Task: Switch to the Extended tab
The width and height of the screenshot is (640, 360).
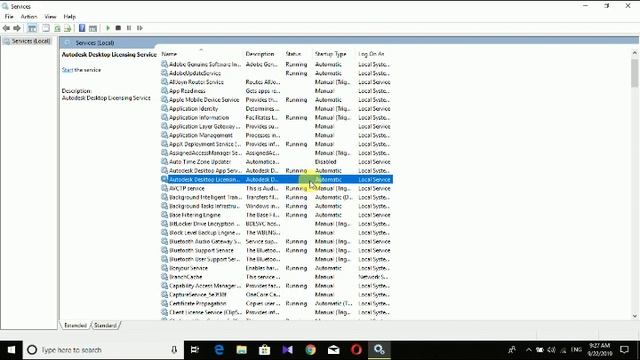Action: (76, 326)
